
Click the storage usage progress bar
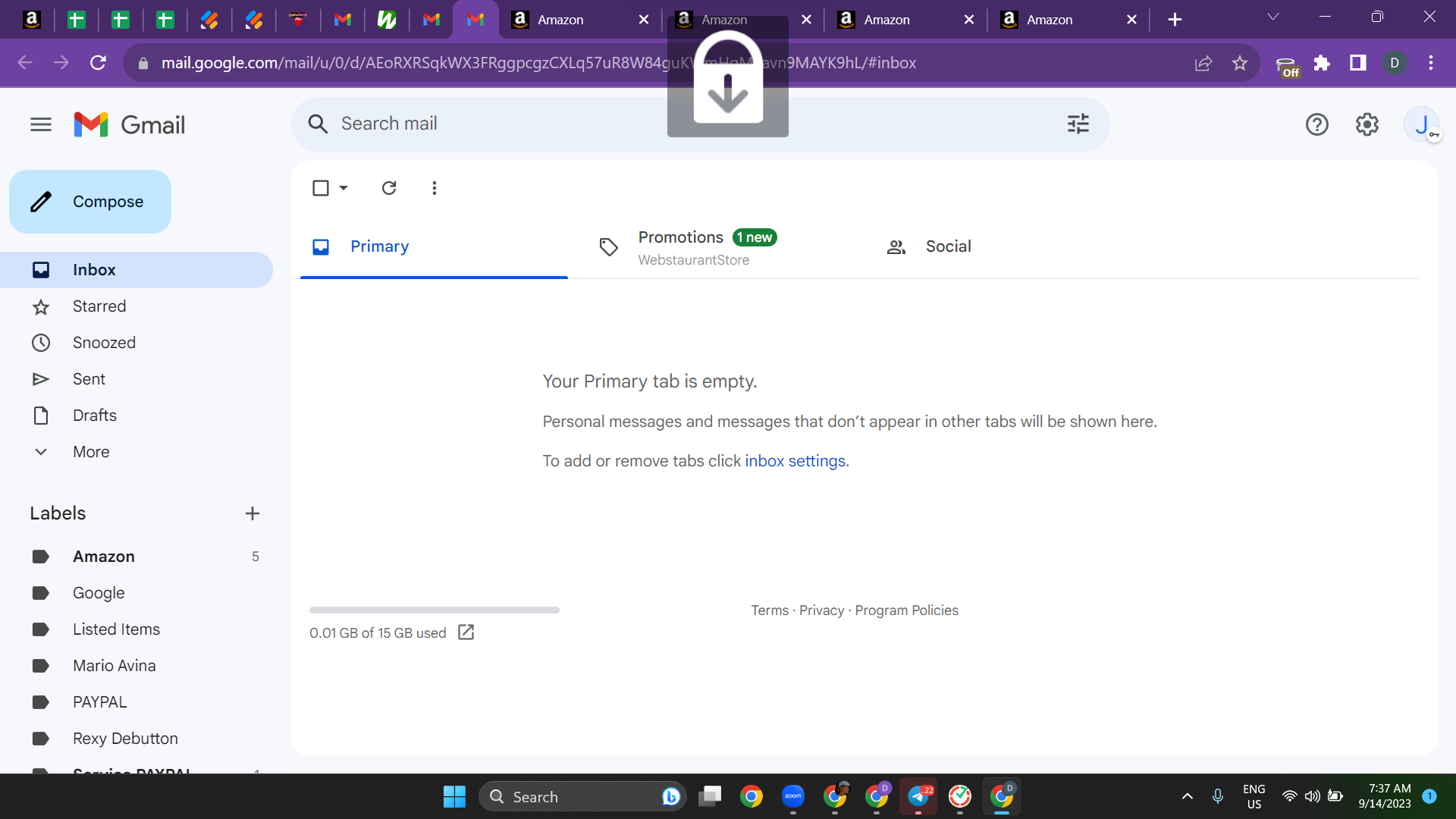tap(435, 610)
